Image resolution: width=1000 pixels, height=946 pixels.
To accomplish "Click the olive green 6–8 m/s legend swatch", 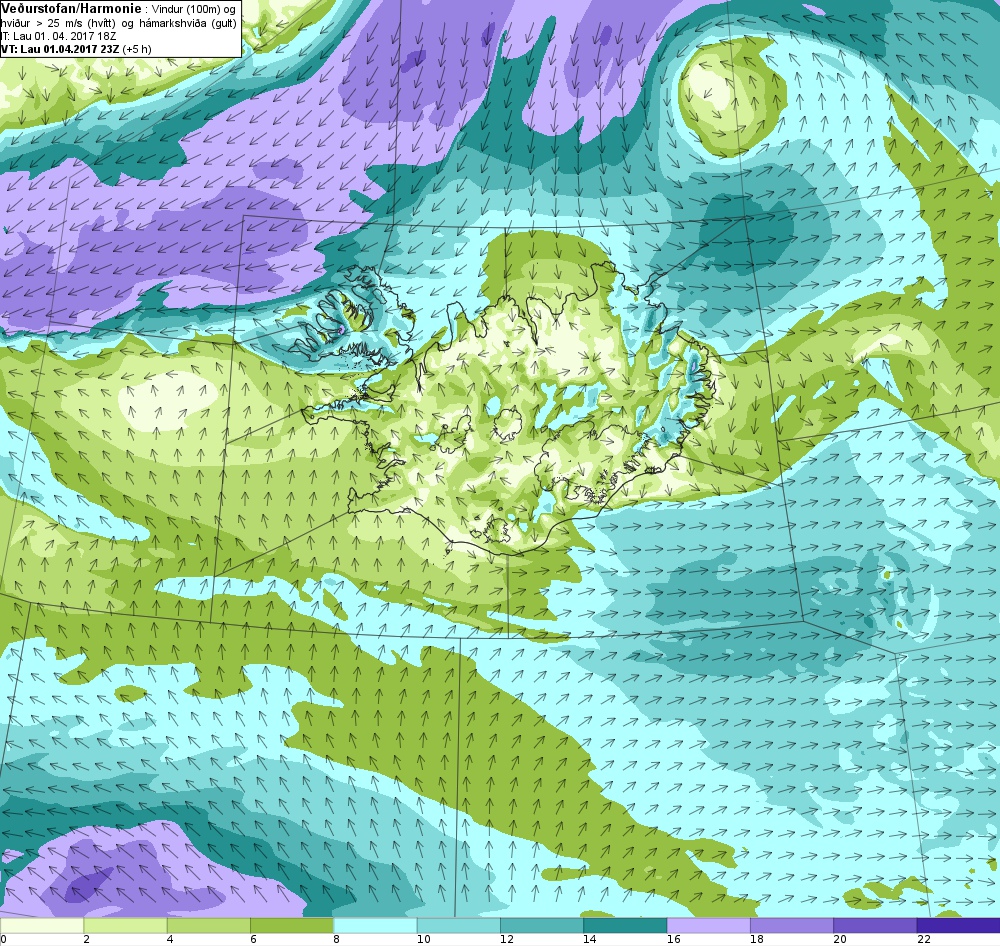I will (291, 925).
